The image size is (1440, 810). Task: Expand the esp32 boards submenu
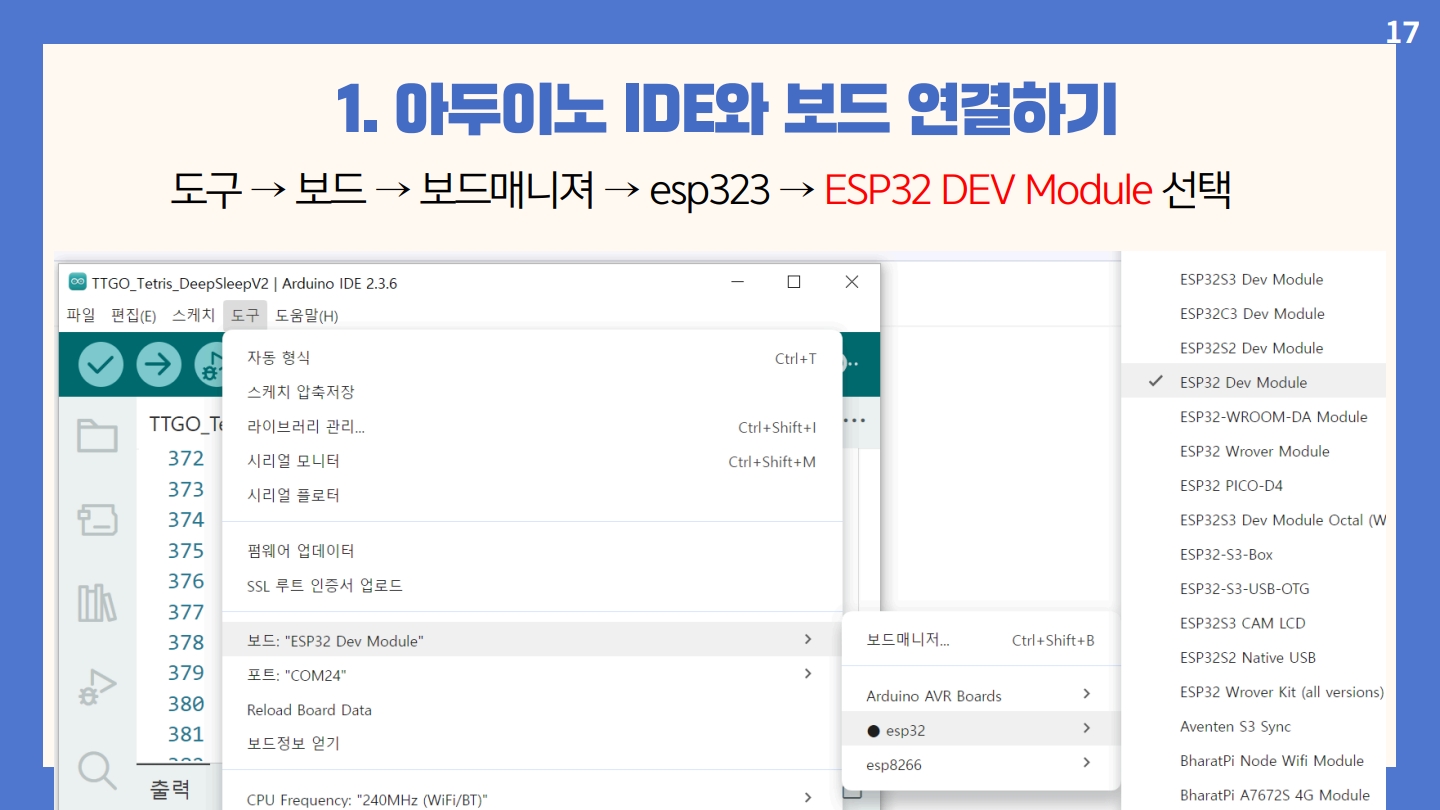pyautogui.click(x=980, y=730)
